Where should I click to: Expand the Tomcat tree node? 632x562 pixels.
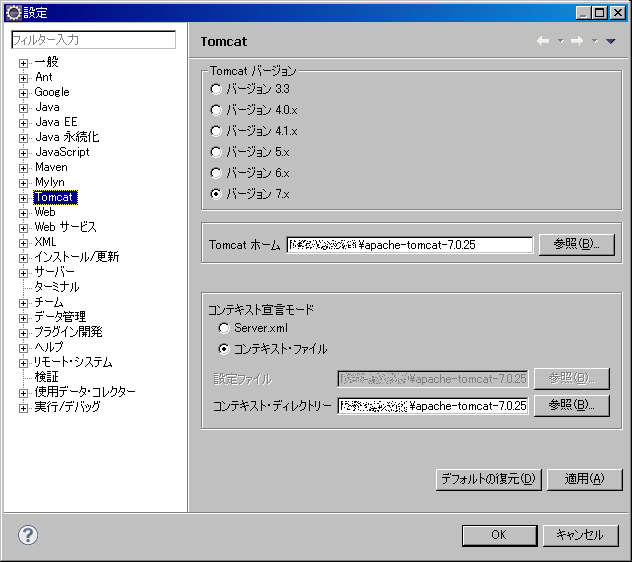(x=23, y=198)
